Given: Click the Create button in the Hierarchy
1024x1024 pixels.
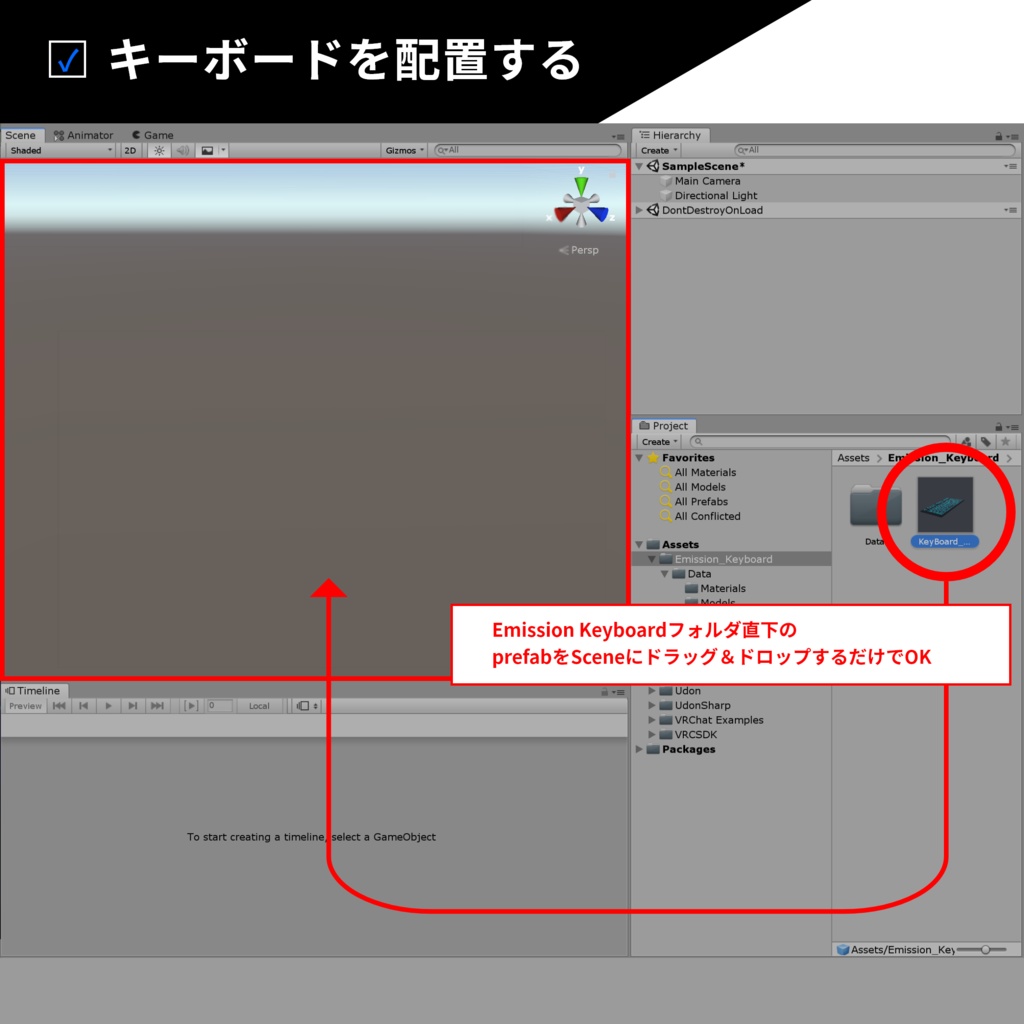Looking at the screenshot, I should [656, 148].
